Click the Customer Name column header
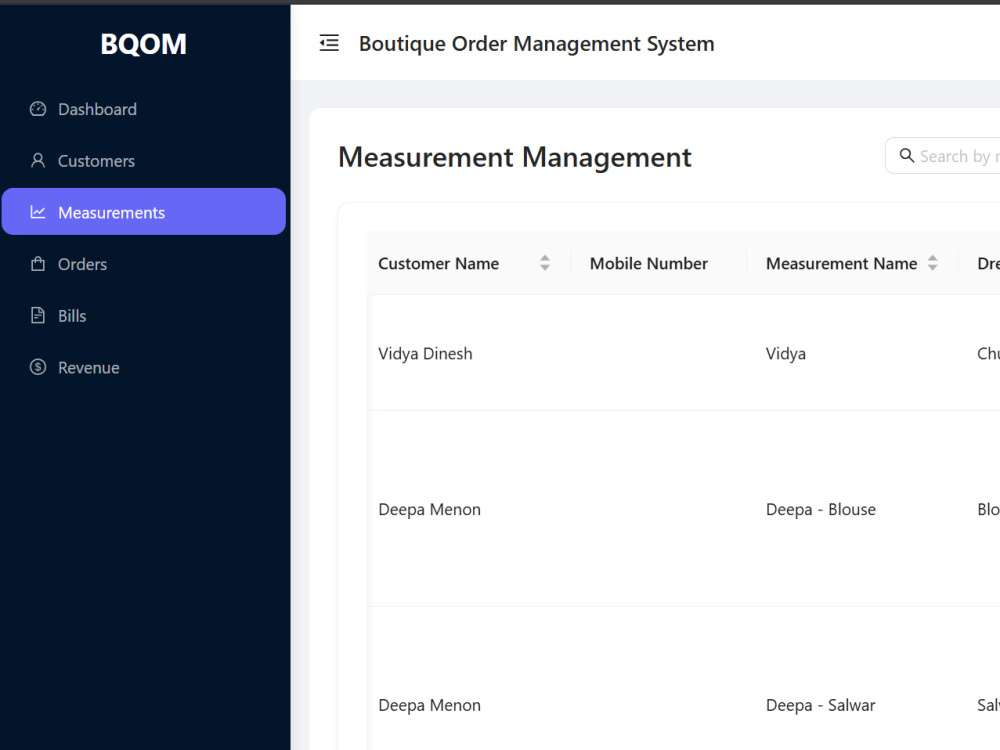Image resolution: width=1000 pixels, height=750 pixels. coord(468,263)
